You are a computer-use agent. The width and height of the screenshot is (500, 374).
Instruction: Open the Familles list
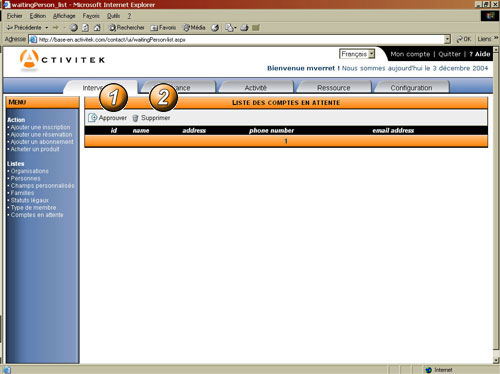22,193
